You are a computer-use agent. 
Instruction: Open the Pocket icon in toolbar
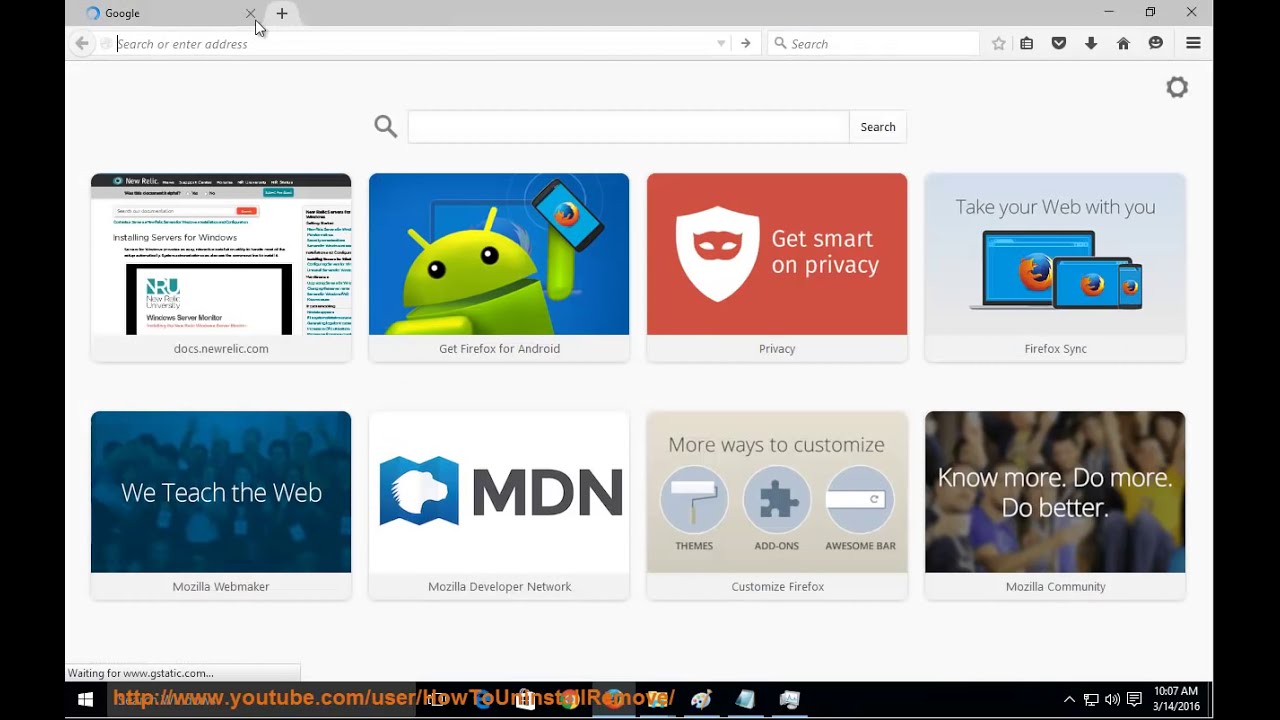(1059, 43)
